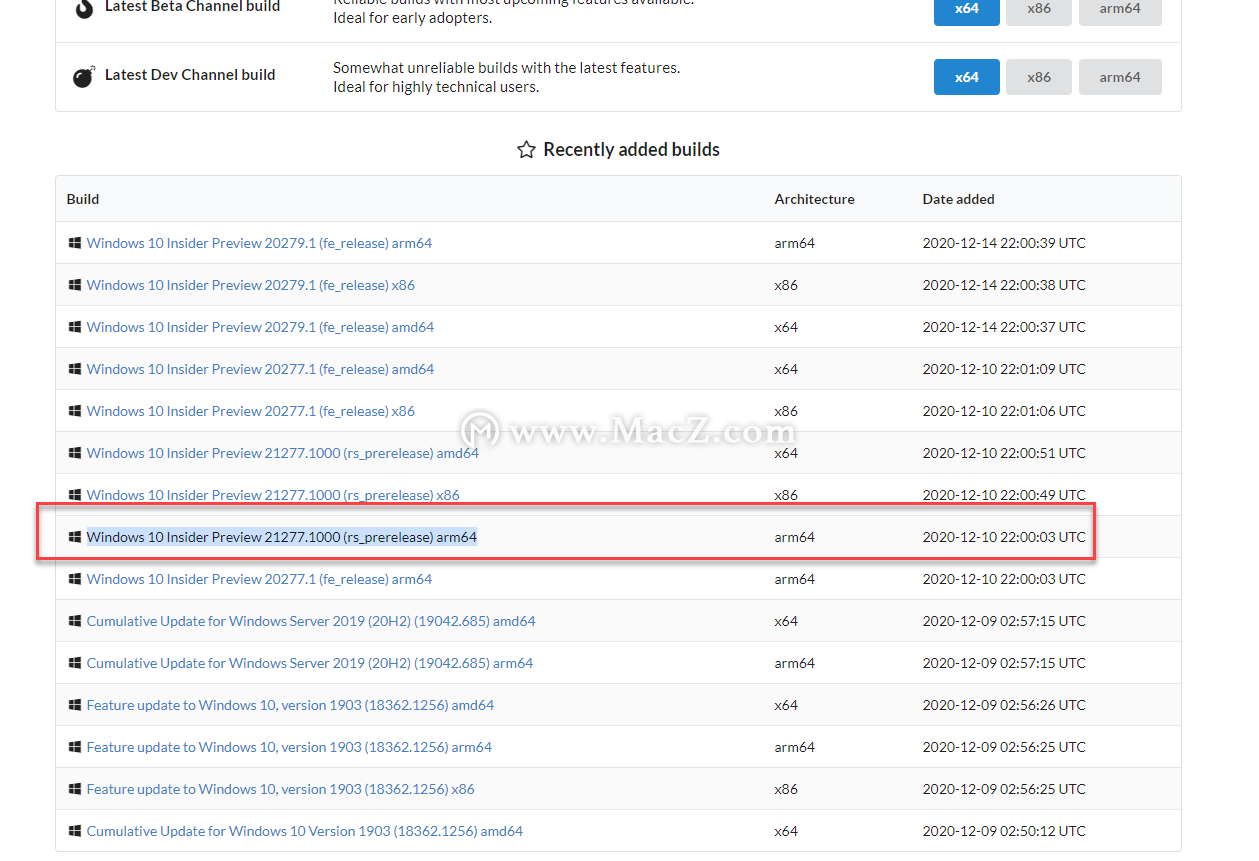Click date 2020-12-10 22:00:51 UTC
This screenshot has height=861, width=1259.
click(x=1004, y=453)
